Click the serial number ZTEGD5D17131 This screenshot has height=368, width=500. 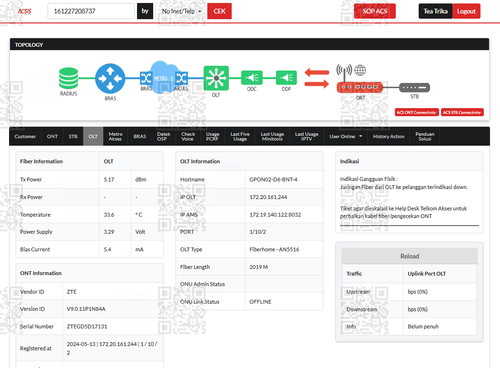pyautogui.click(x=87, y=326)
